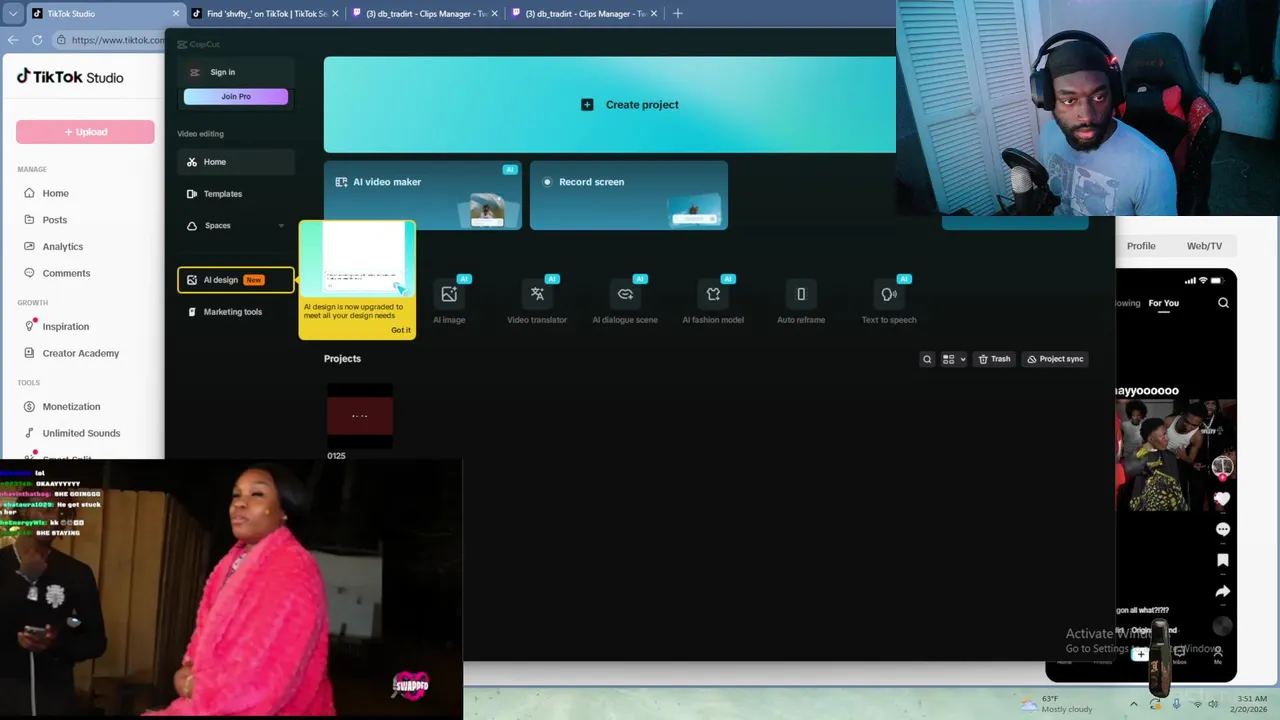
Task: Open AI design in CapCut sidebar
Action: 236,280
